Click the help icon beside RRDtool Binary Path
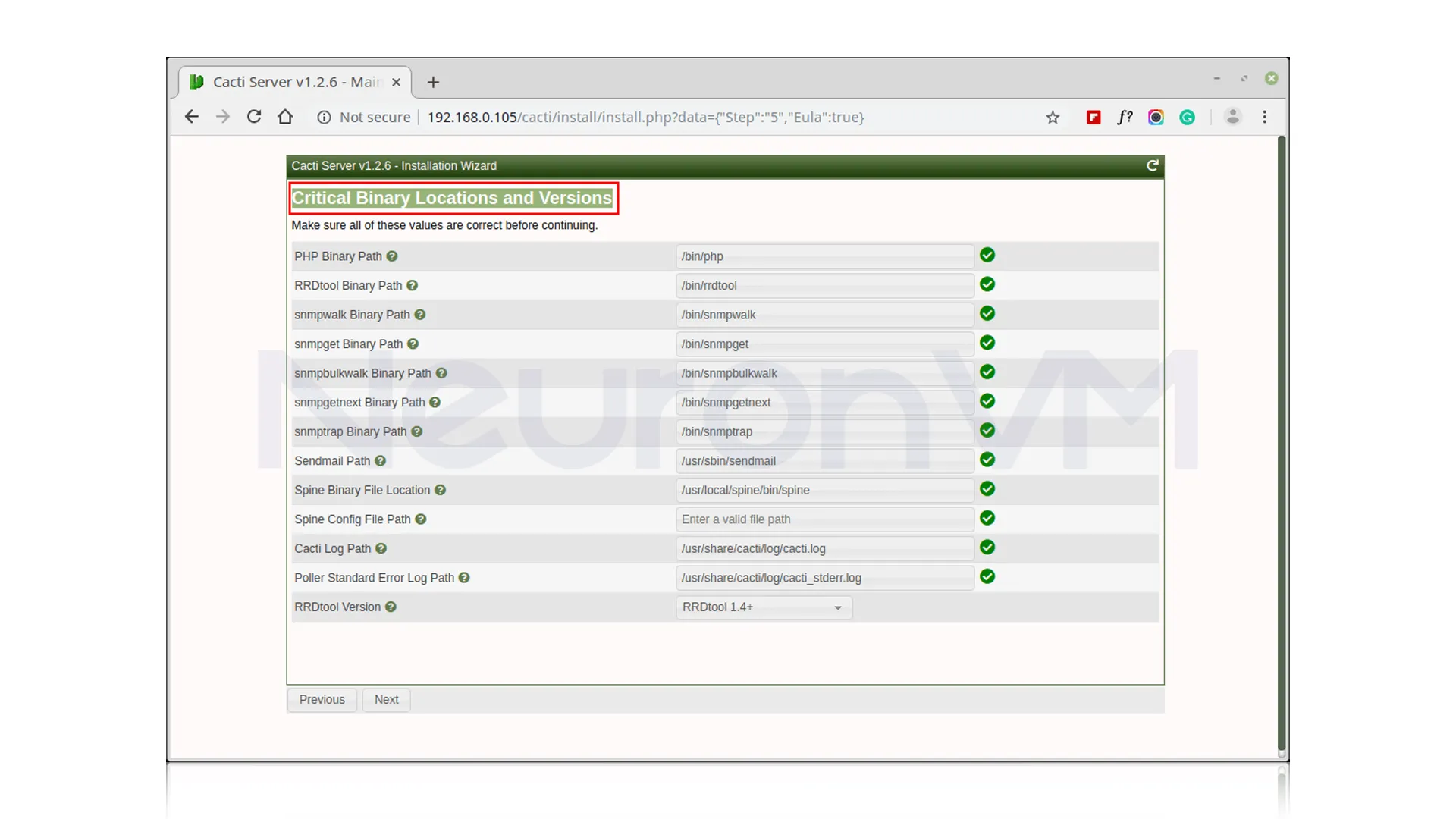This screenshot has height=819, width=1456. point(412,285)
